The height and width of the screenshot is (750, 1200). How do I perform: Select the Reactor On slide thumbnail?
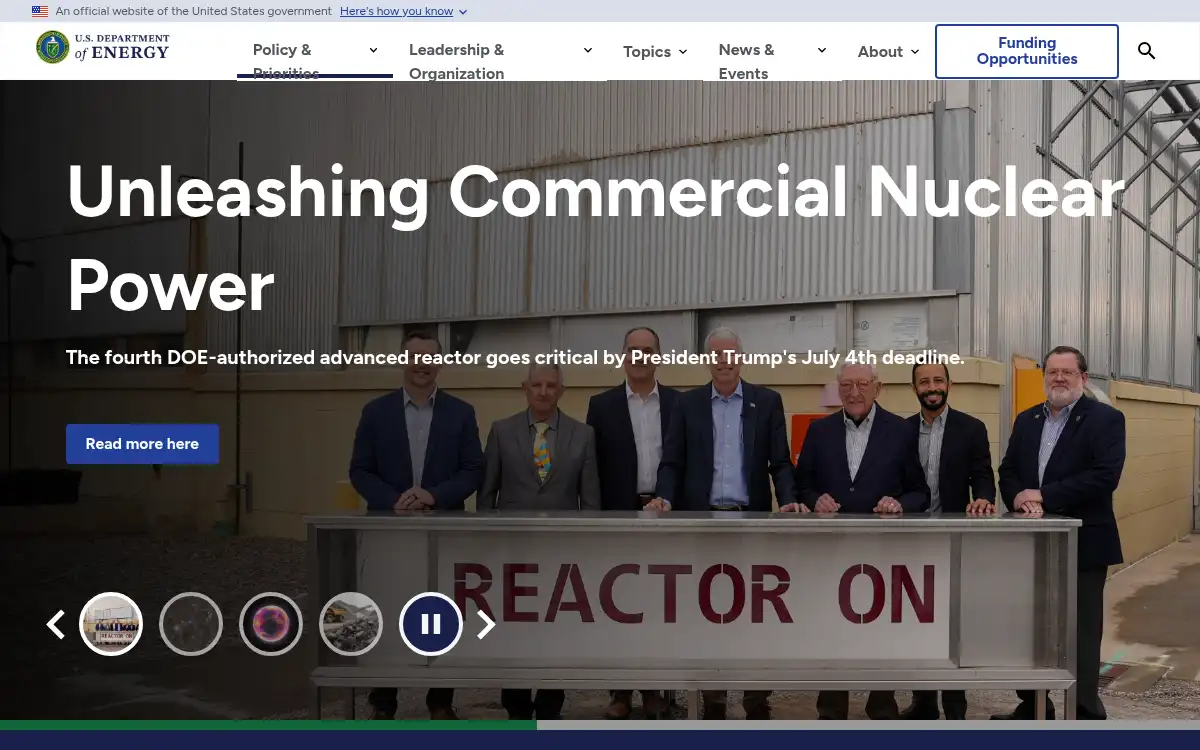pos(111,624)
